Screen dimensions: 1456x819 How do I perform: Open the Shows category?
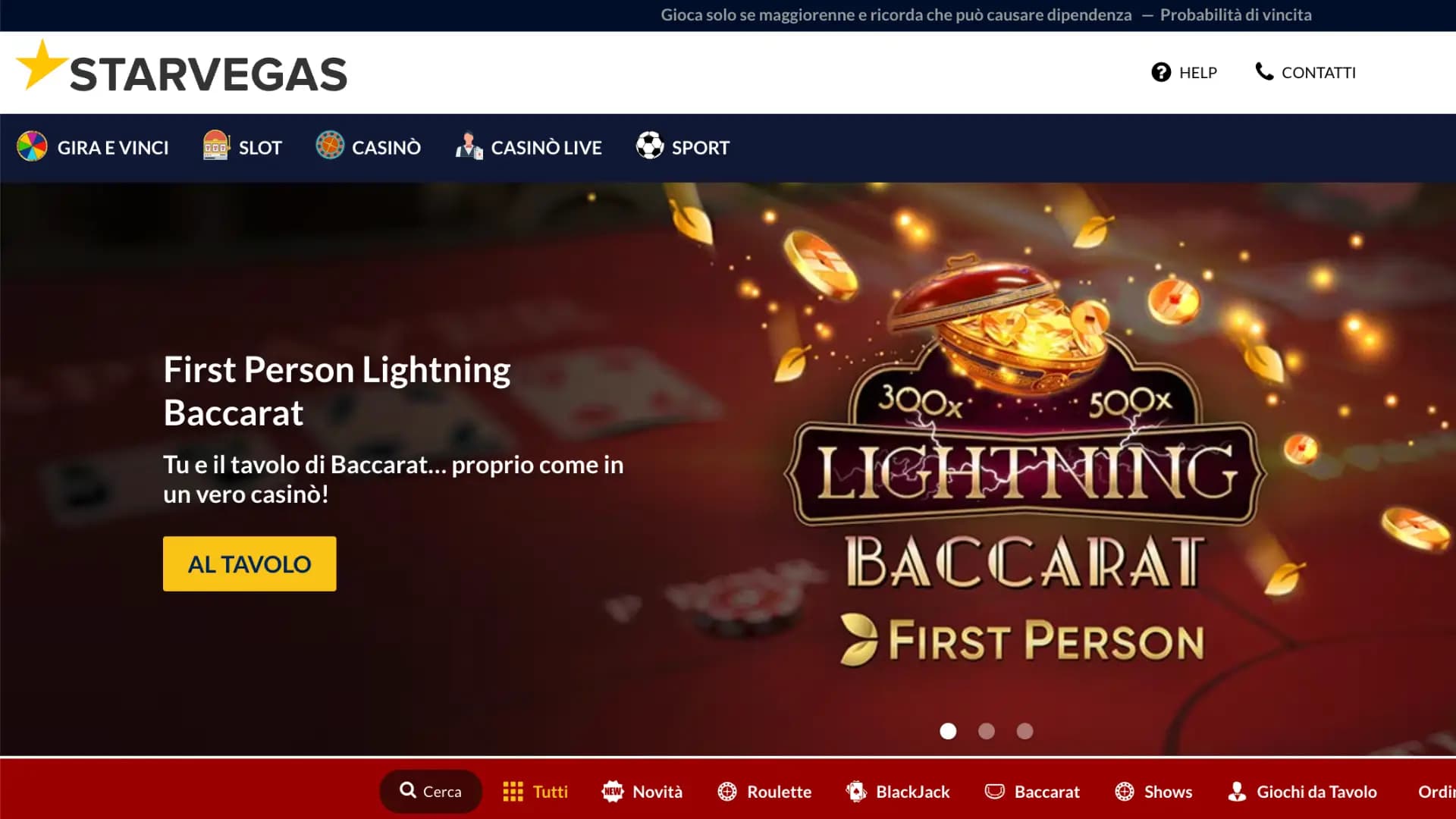point(1153,792)
